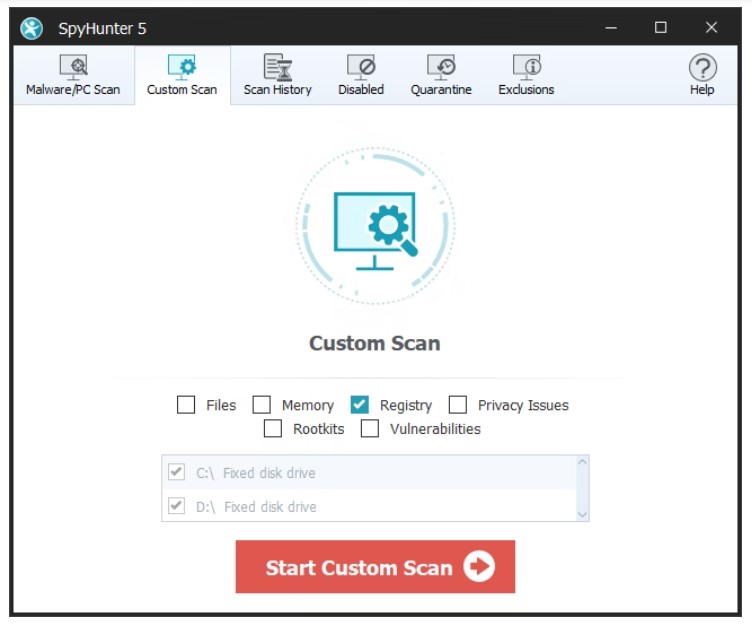The image size is (752, 624).
Task: Select the Custom Scan gear monitor icon
Action: 182,67
